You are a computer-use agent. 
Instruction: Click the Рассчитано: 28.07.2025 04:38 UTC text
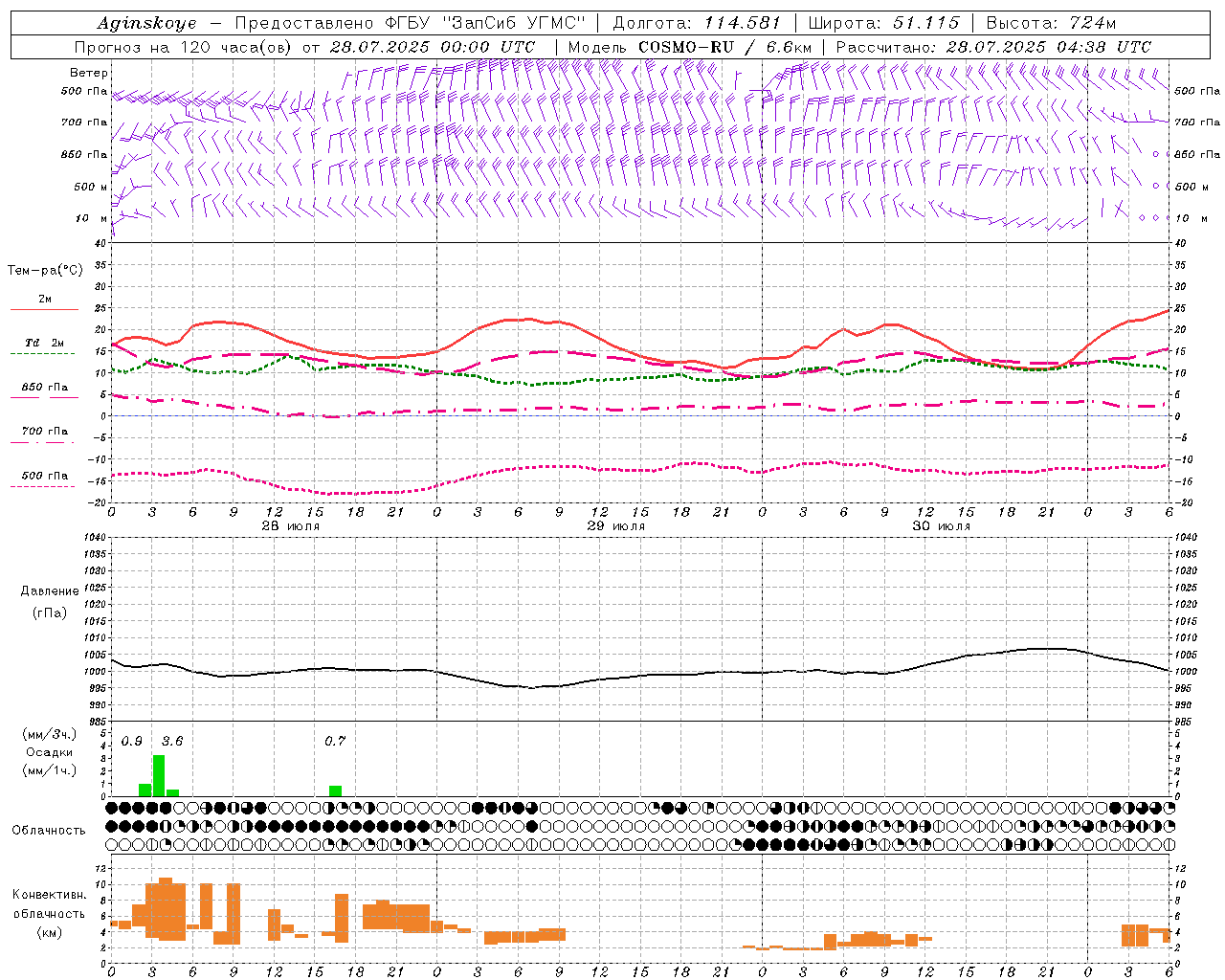pyautogui.click(x=993, y=47)
